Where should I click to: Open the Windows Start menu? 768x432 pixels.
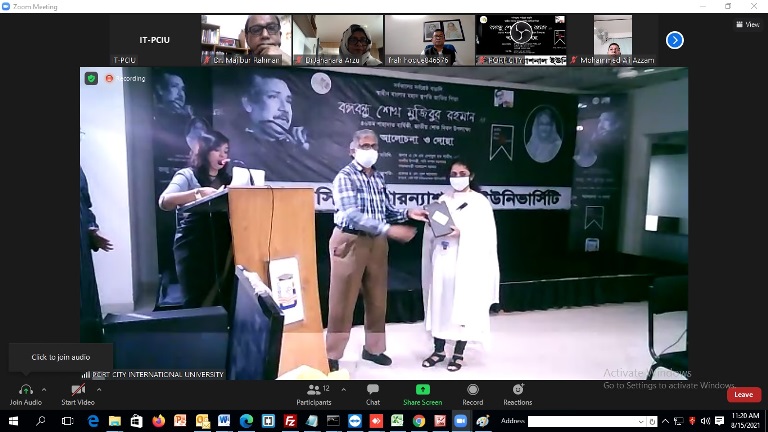pos(13,421)
